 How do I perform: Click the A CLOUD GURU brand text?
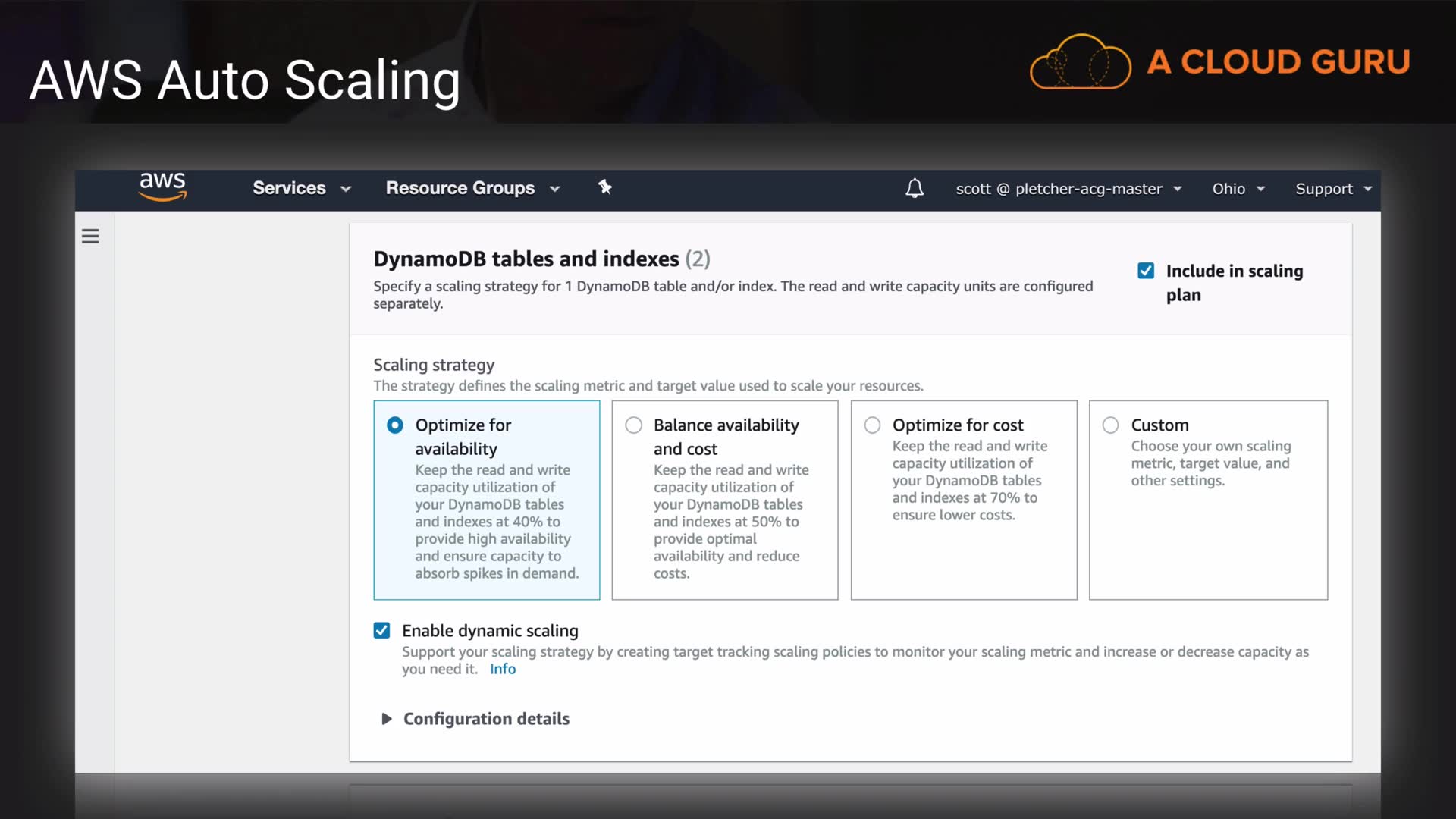pyautogui.click(x=1278, y=62)
